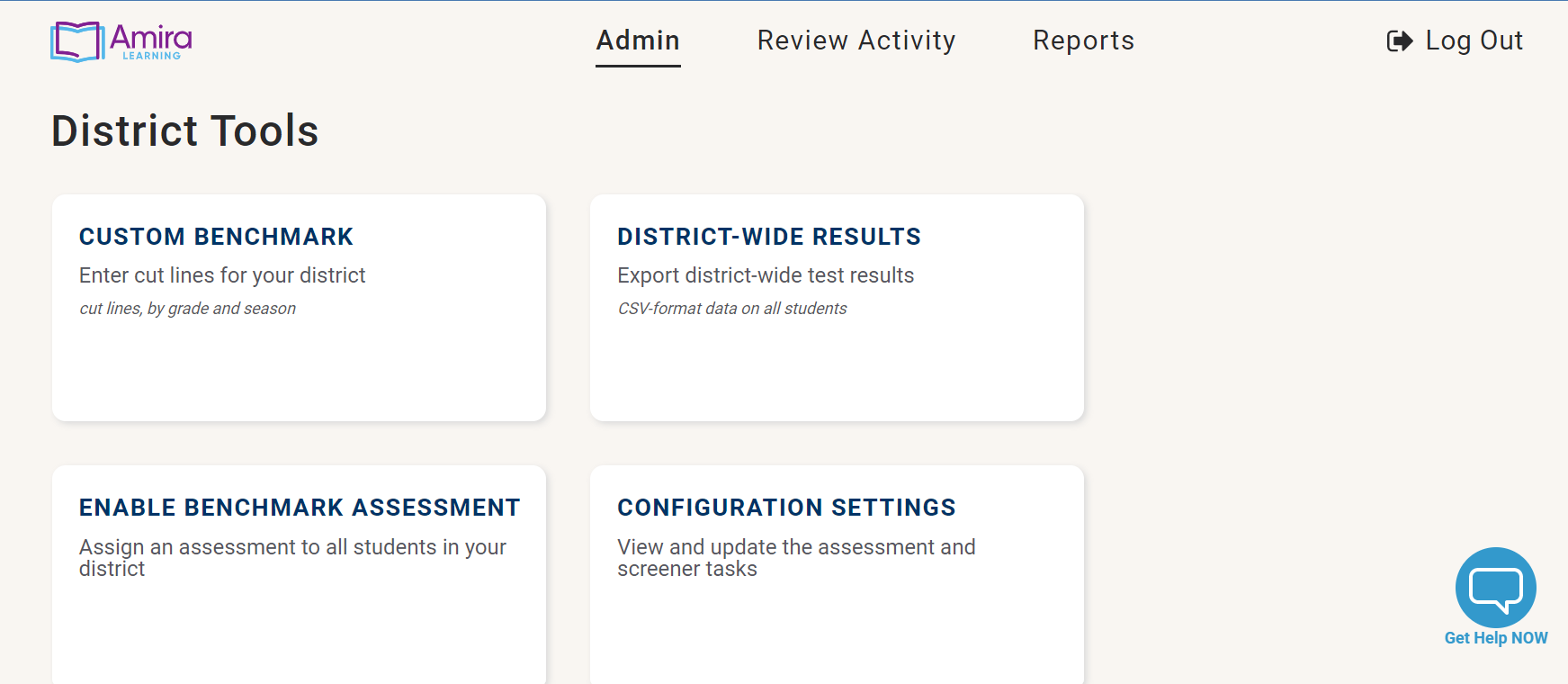The width and height of the screenshot is (1568, 684).
Task: Click the District Tools page heading
Action: (x=185, y=131)
